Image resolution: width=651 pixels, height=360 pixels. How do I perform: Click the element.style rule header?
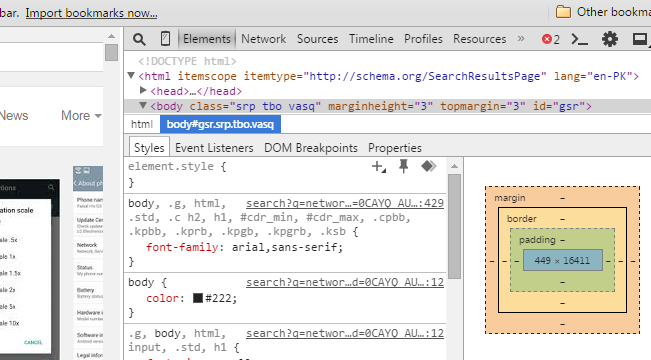177,166
